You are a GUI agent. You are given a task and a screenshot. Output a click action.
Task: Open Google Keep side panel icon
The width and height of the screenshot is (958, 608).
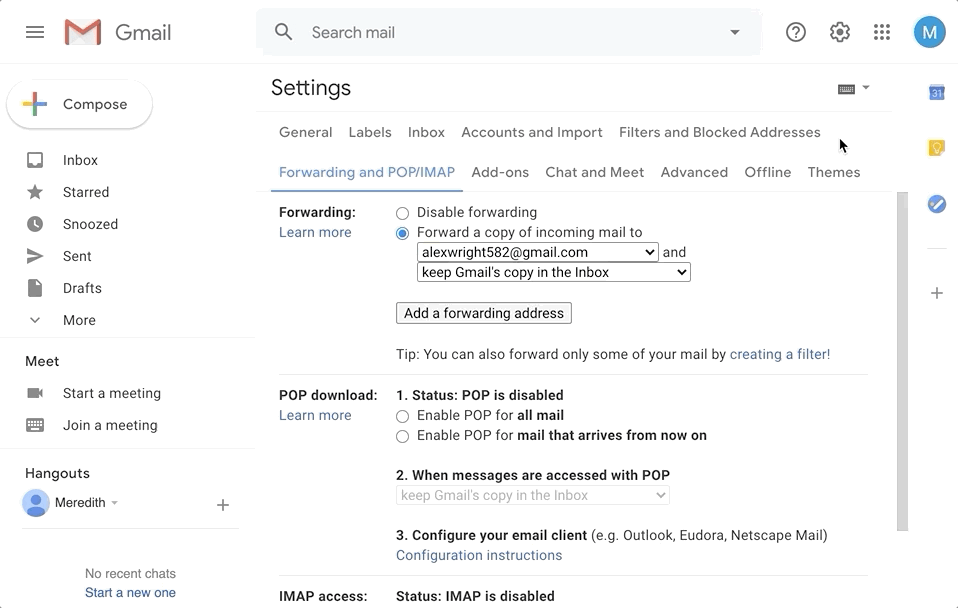[x=937, y=148]
